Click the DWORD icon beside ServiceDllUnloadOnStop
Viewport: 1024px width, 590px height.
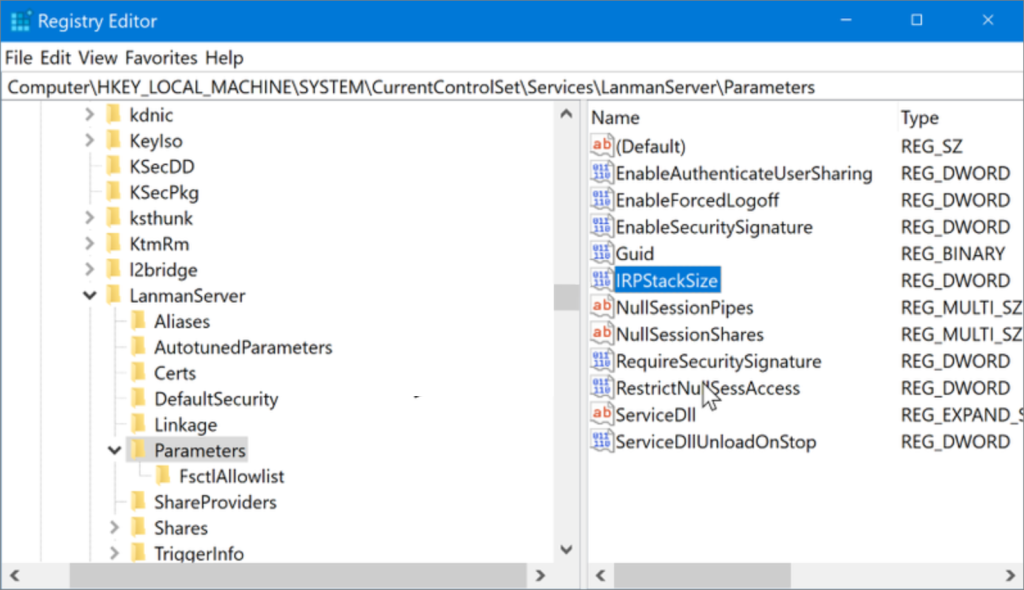pos(601,441)
